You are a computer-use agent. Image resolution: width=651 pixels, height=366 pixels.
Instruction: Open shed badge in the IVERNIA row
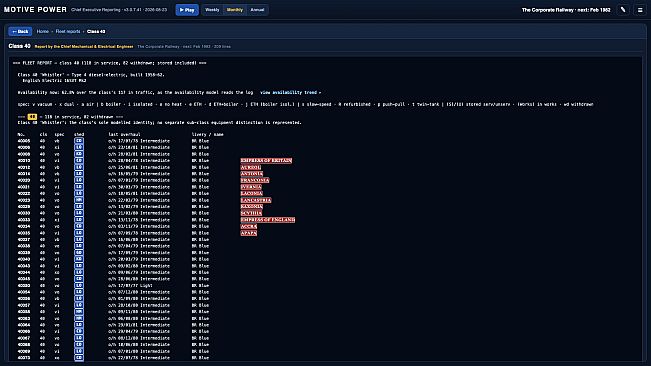[79, 187]
